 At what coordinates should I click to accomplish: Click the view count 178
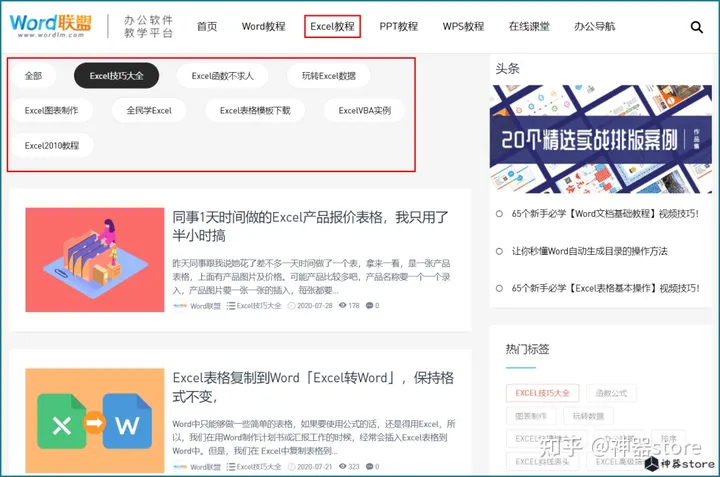point(354,306)
